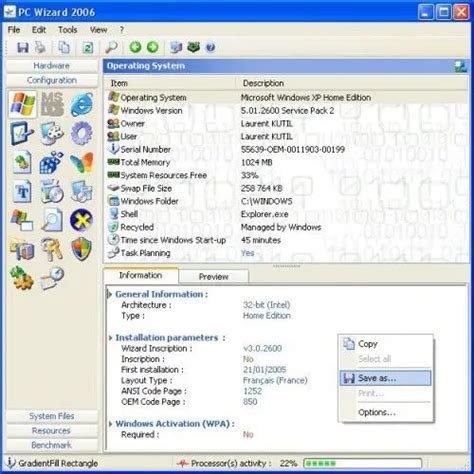Choose Options... in the context menu
Viewport: 474px width, 474px height.
[x=386, y=412]
